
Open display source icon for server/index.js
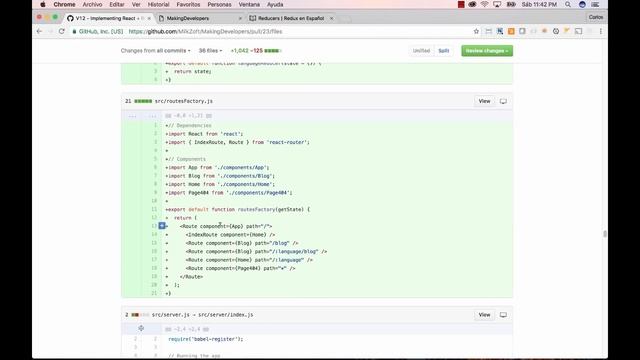tap(503, 315)
